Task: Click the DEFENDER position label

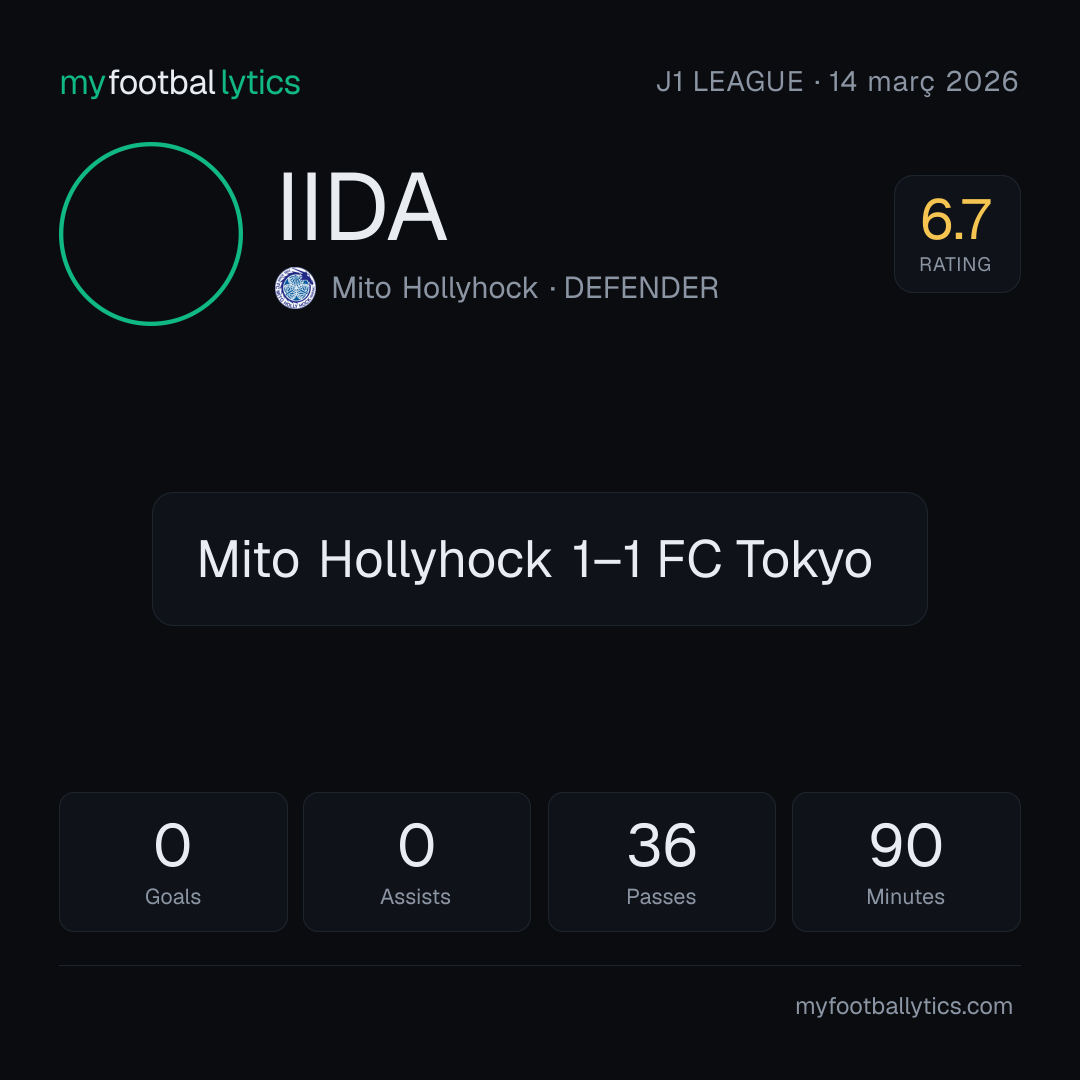Action: 641,288
